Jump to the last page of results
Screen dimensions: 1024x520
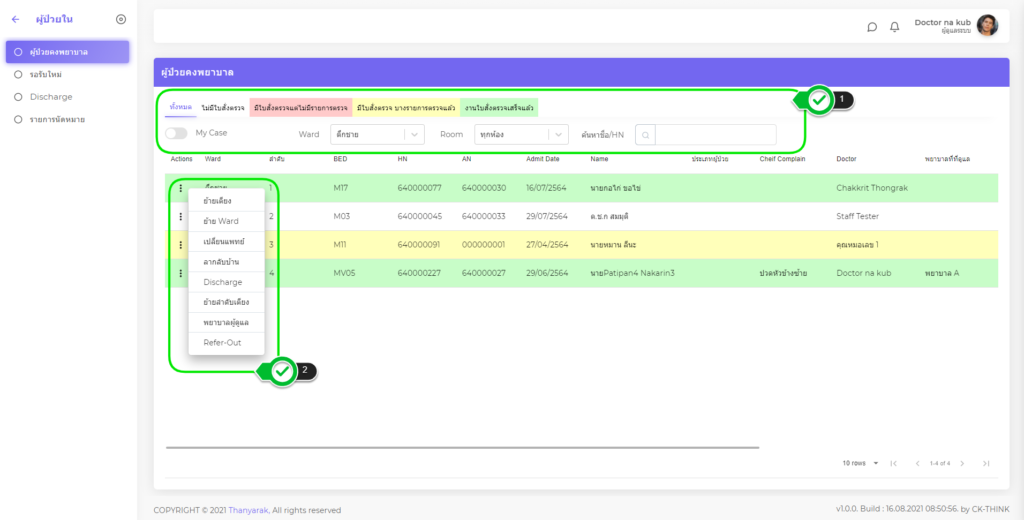pos(986,463)
